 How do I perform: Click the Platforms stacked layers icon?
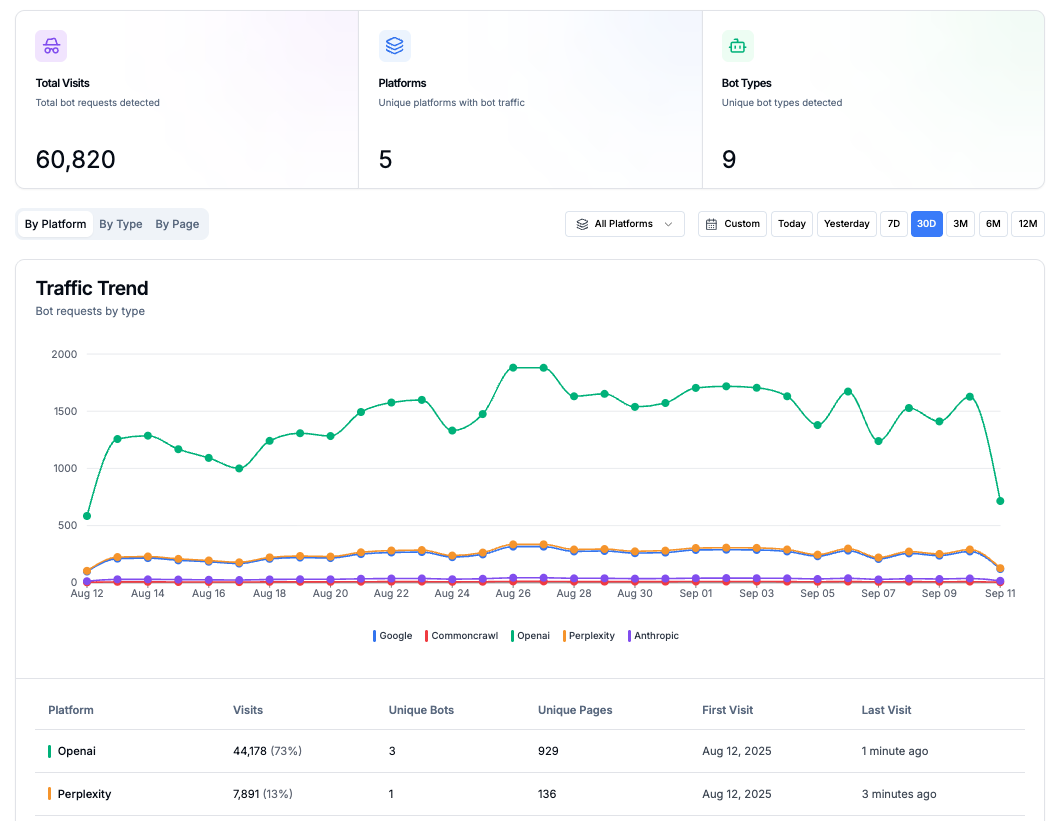394,46
